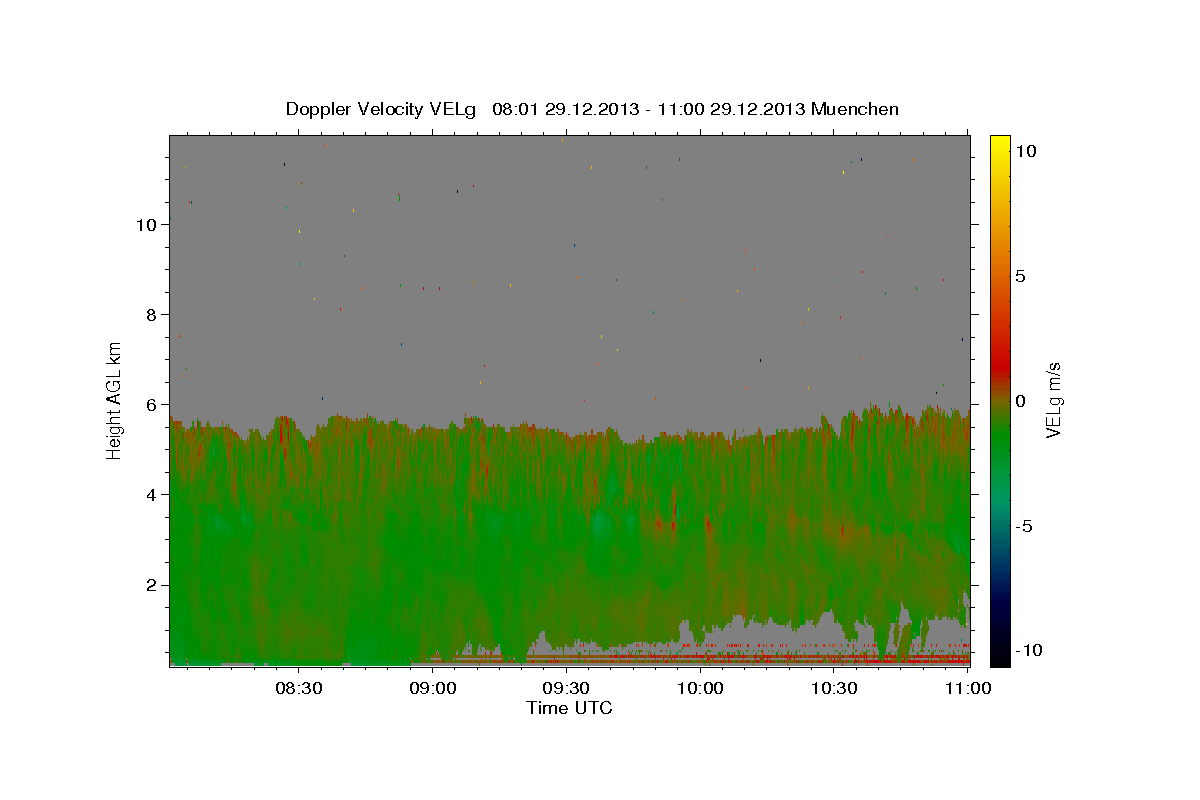
Task: Click the height axis label '6'
Action: point(152,405)
